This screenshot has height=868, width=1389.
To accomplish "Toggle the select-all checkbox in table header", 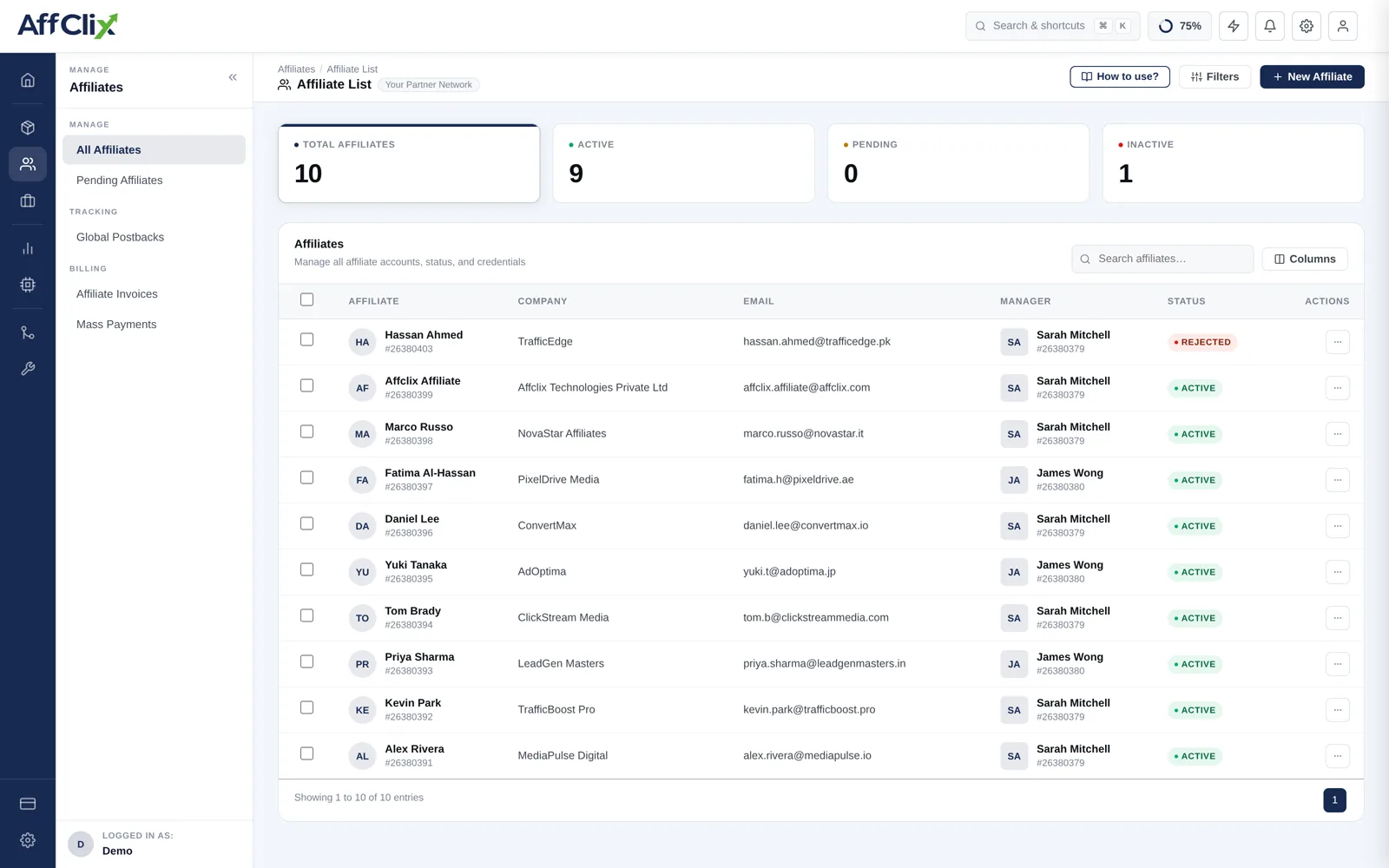I will [306, 299].
